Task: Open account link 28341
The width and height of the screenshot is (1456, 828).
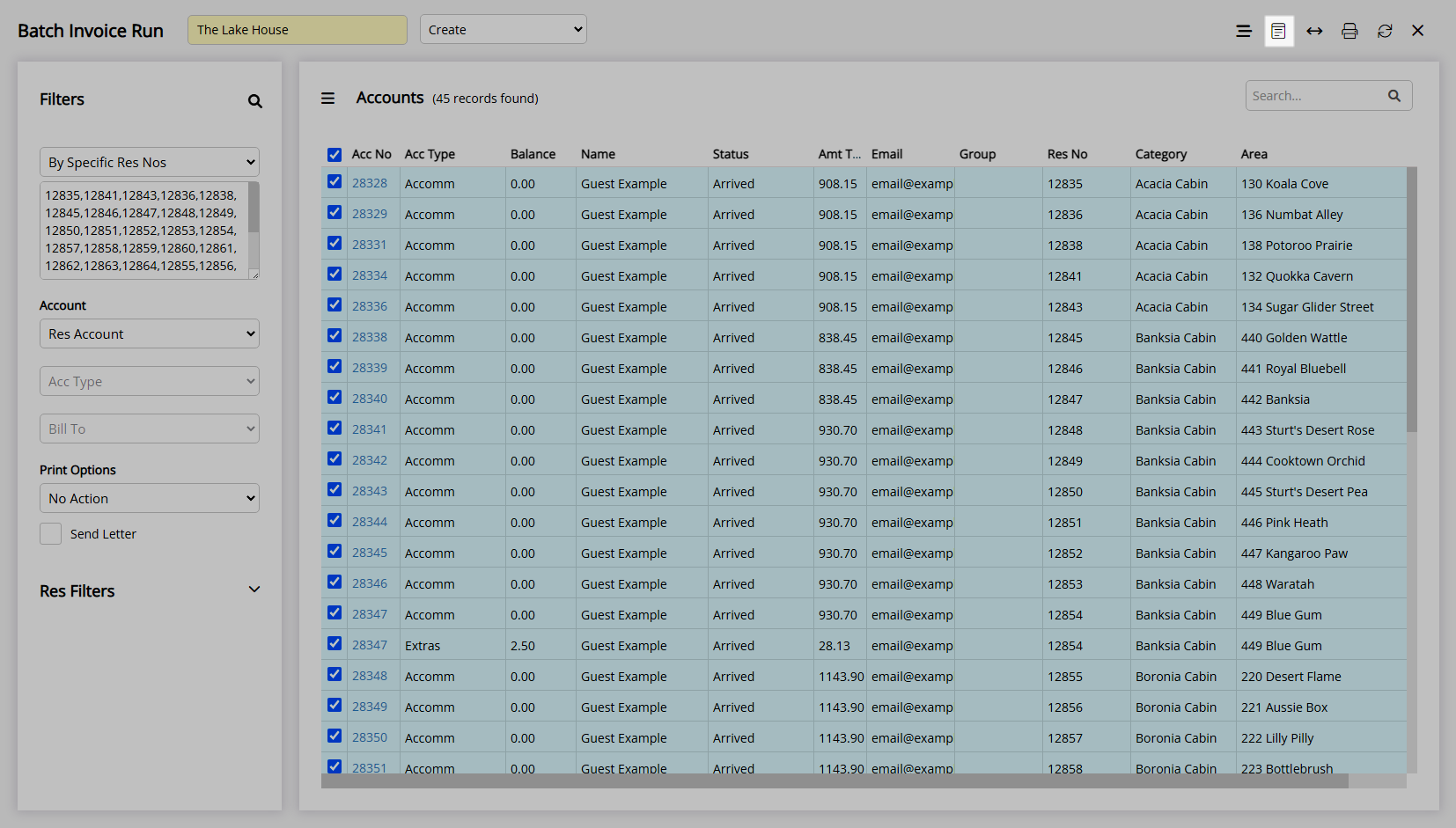Action: click(370, 429)
